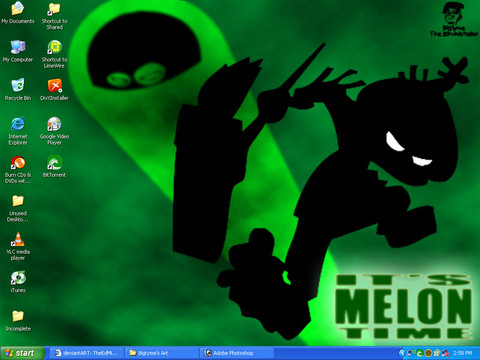Select the Burn CDs & DVDs shortcut
The height and width of the screenshot is (360, 480).
tap(18, 169)
